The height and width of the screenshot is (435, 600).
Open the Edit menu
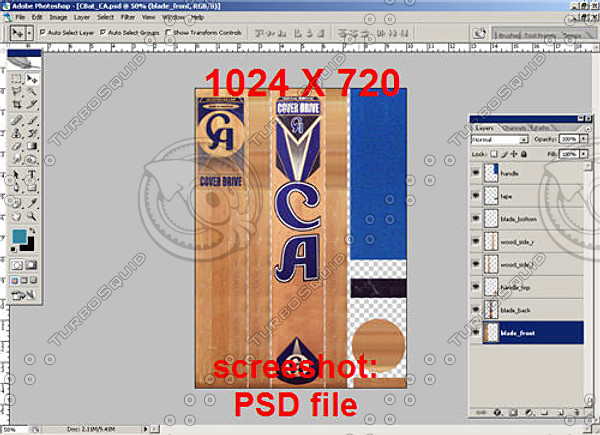37,17
